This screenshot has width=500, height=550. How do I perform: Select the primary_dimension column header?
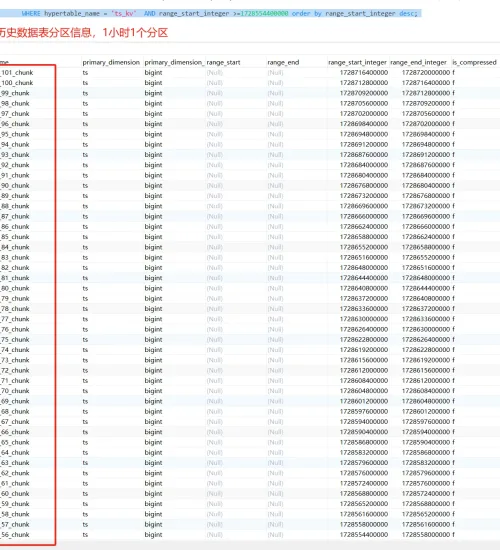pyautogui.click(x=111, y=62)
